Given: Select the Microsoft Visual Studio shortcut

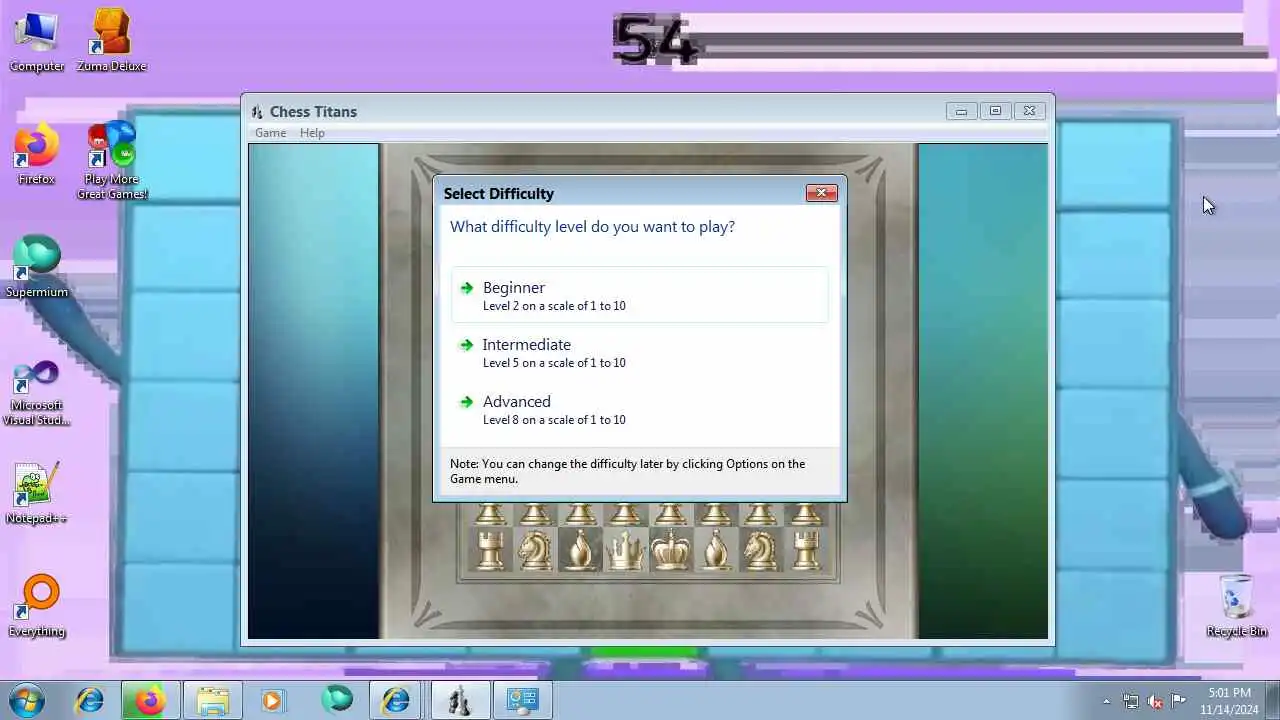Looking at the screenshot, I should (x=37, y=394).
